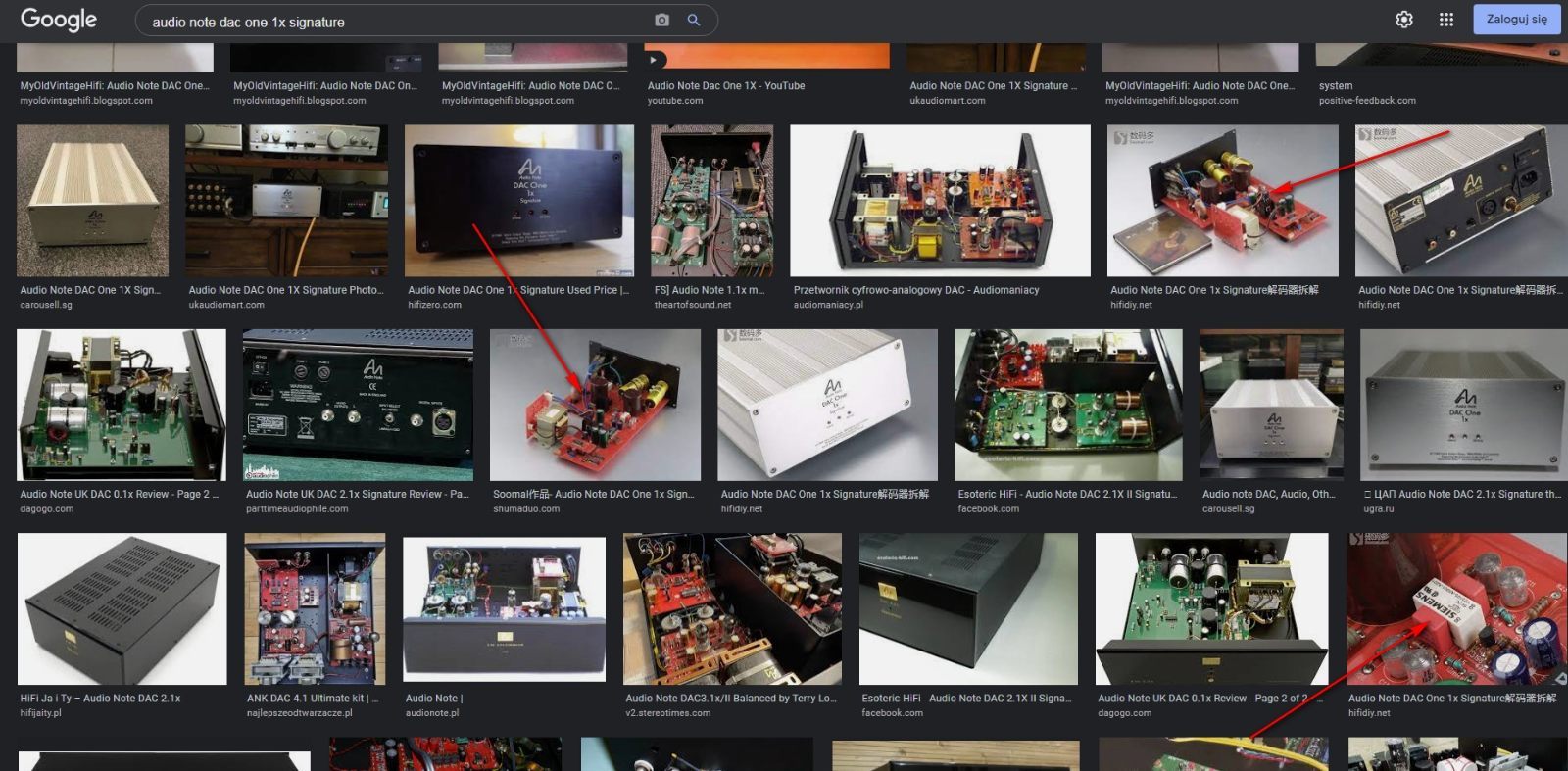
Task: Play YouTube video result icon
Action: click(654, 60)
